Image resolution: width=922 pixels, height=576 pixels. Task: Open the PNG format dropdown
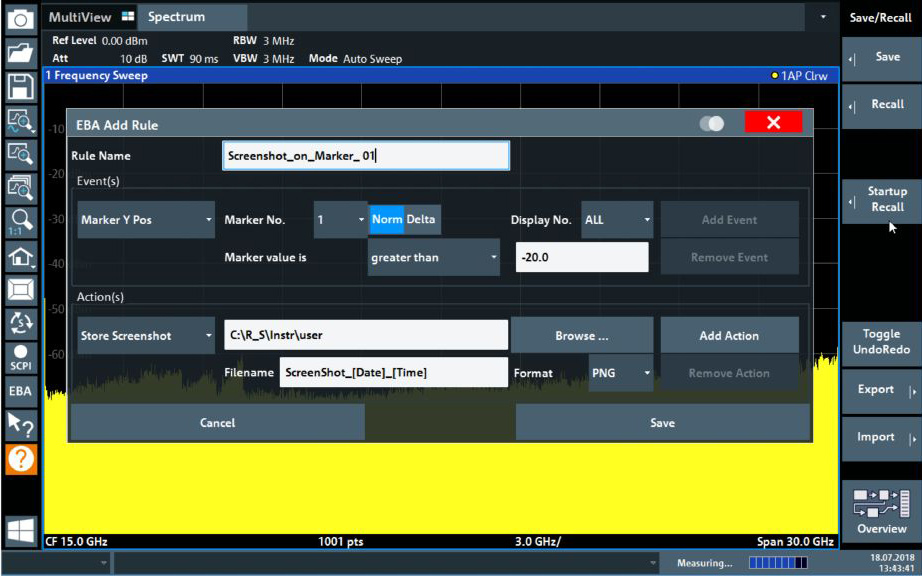click(620, 373)
